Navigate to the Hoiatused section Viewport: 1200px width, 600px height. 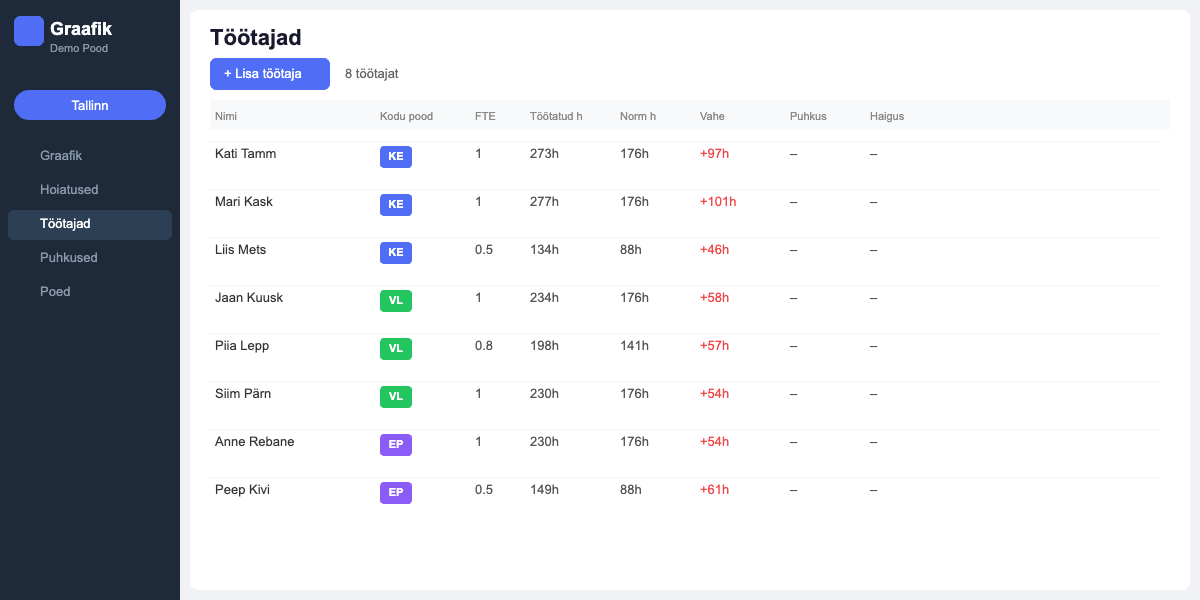click(x=68, y=189)
